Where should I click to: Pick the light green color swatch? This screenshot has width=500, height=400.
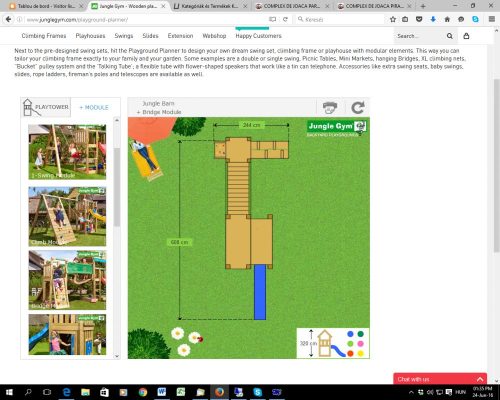coord(350,344)
